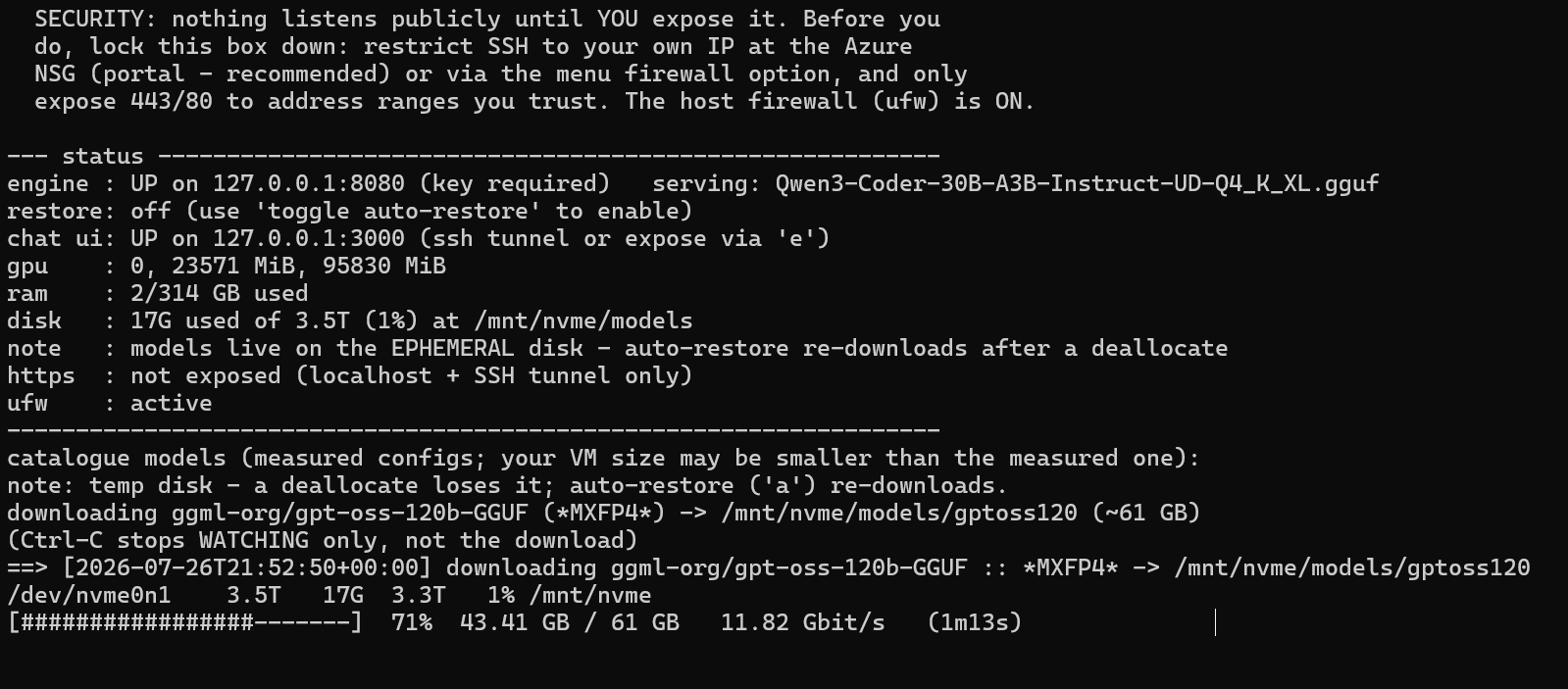Viewport: 1568px width, 689px height.
Task: Click the https not exposed status line
Action: pyautogui.click(x=350, y=375)
